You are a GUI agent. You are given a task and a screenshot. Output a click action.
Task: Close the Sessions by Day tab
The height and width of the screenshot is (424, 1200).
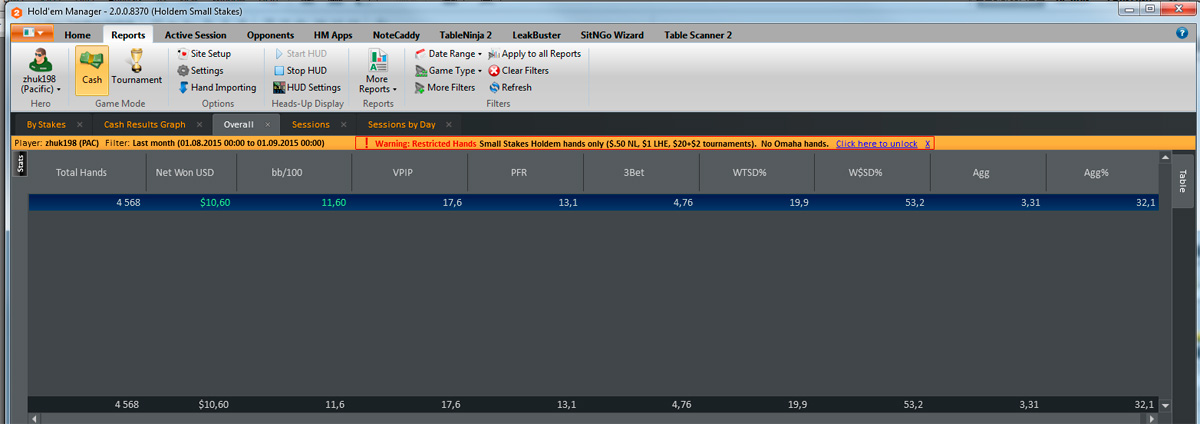pos(449,125)
